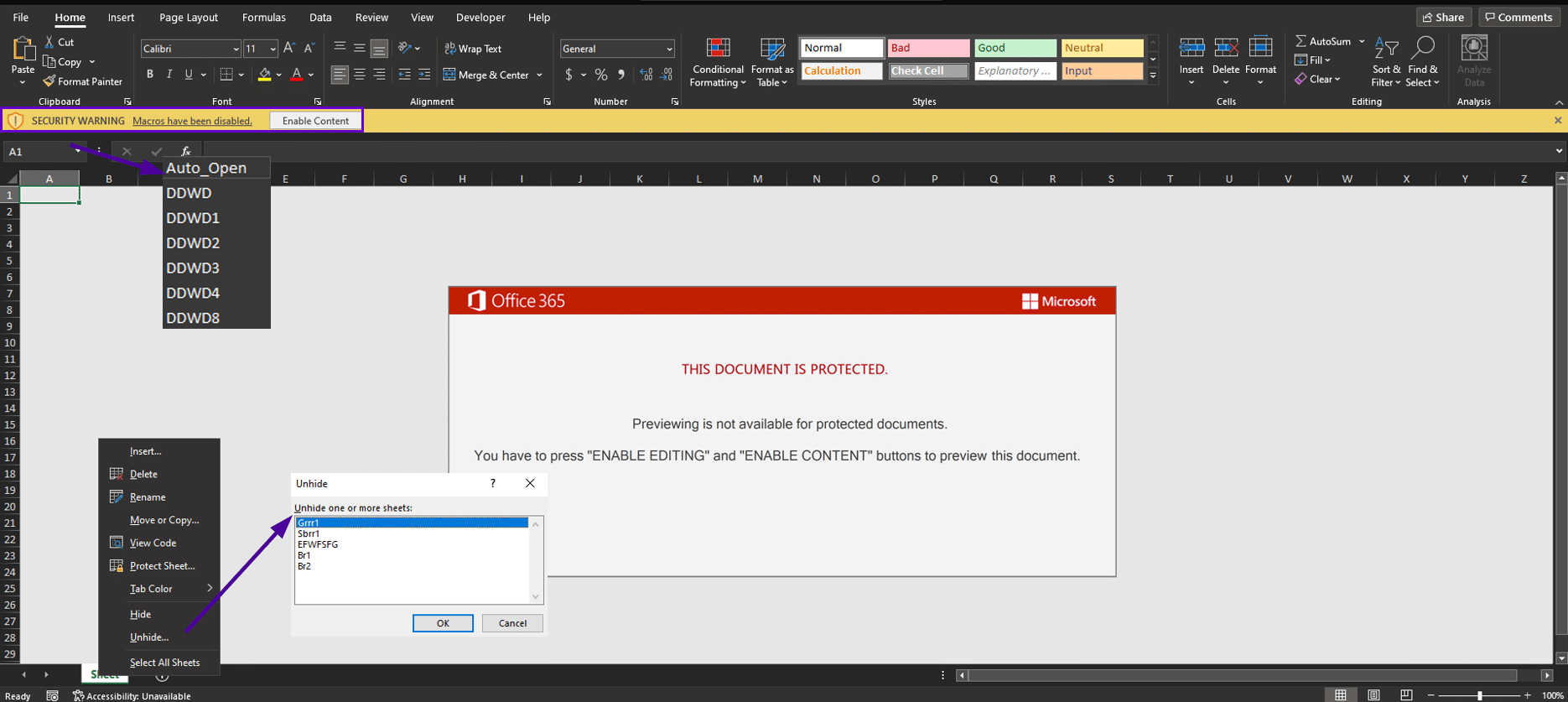Click Cancel in the Unhide dialog
This screenshot has height=702, width=1568.
pos(512,623)
